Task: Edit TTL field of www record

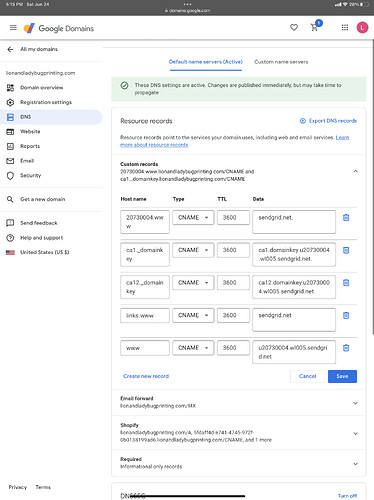Action: [233, 348]
